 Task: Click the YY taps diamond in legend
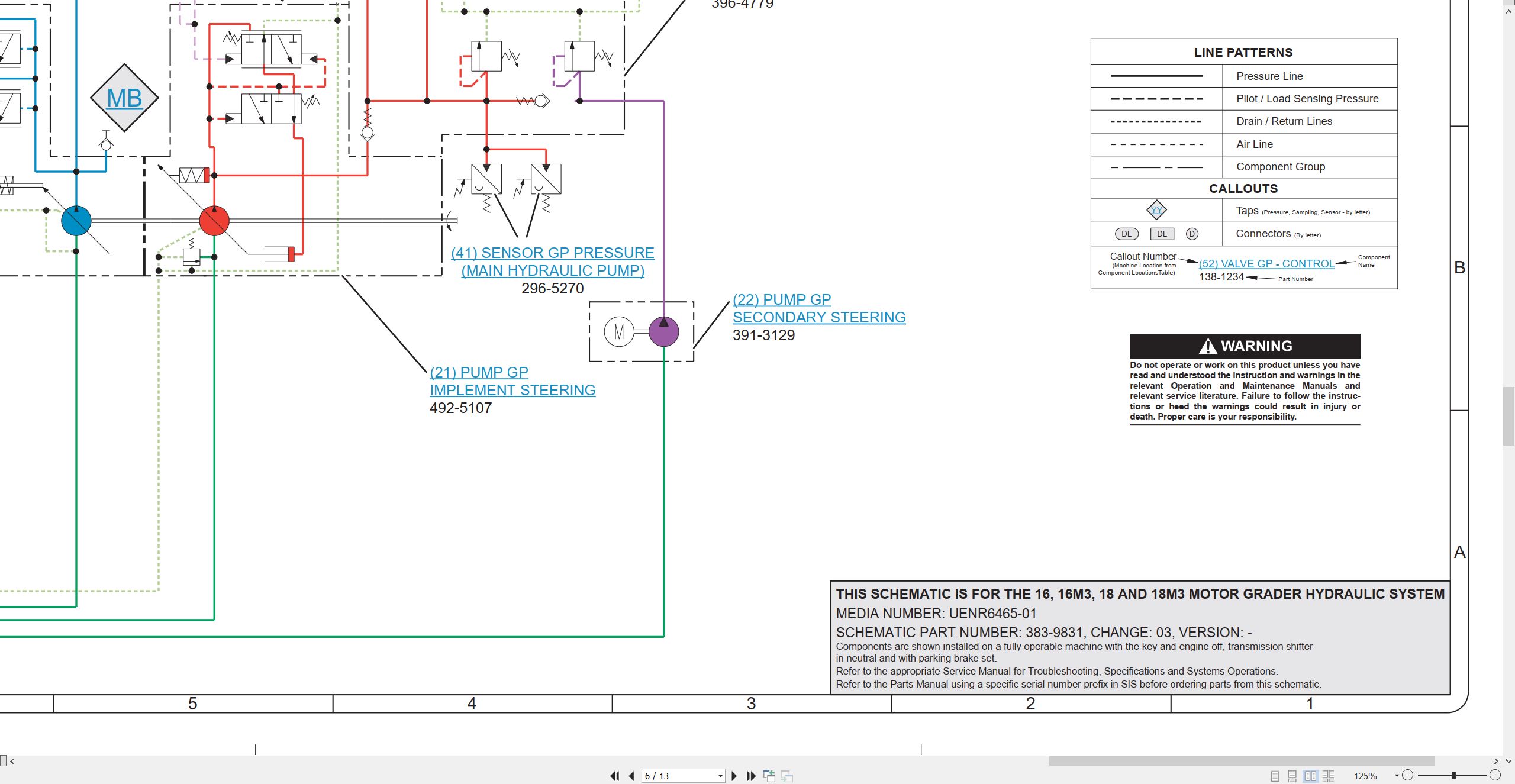(1156, 210)
